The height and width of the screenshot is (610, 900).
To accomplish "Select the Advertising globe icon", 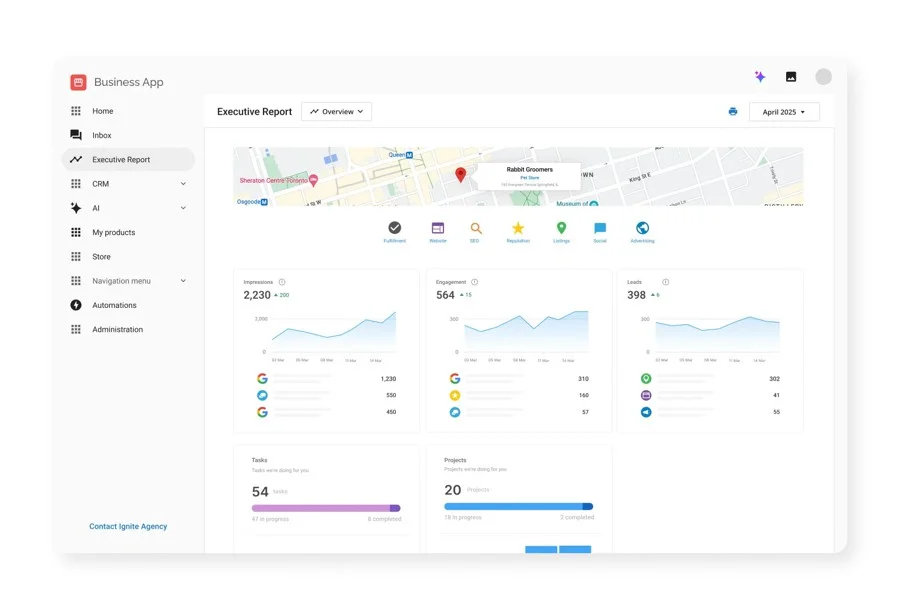I will 642,228.
